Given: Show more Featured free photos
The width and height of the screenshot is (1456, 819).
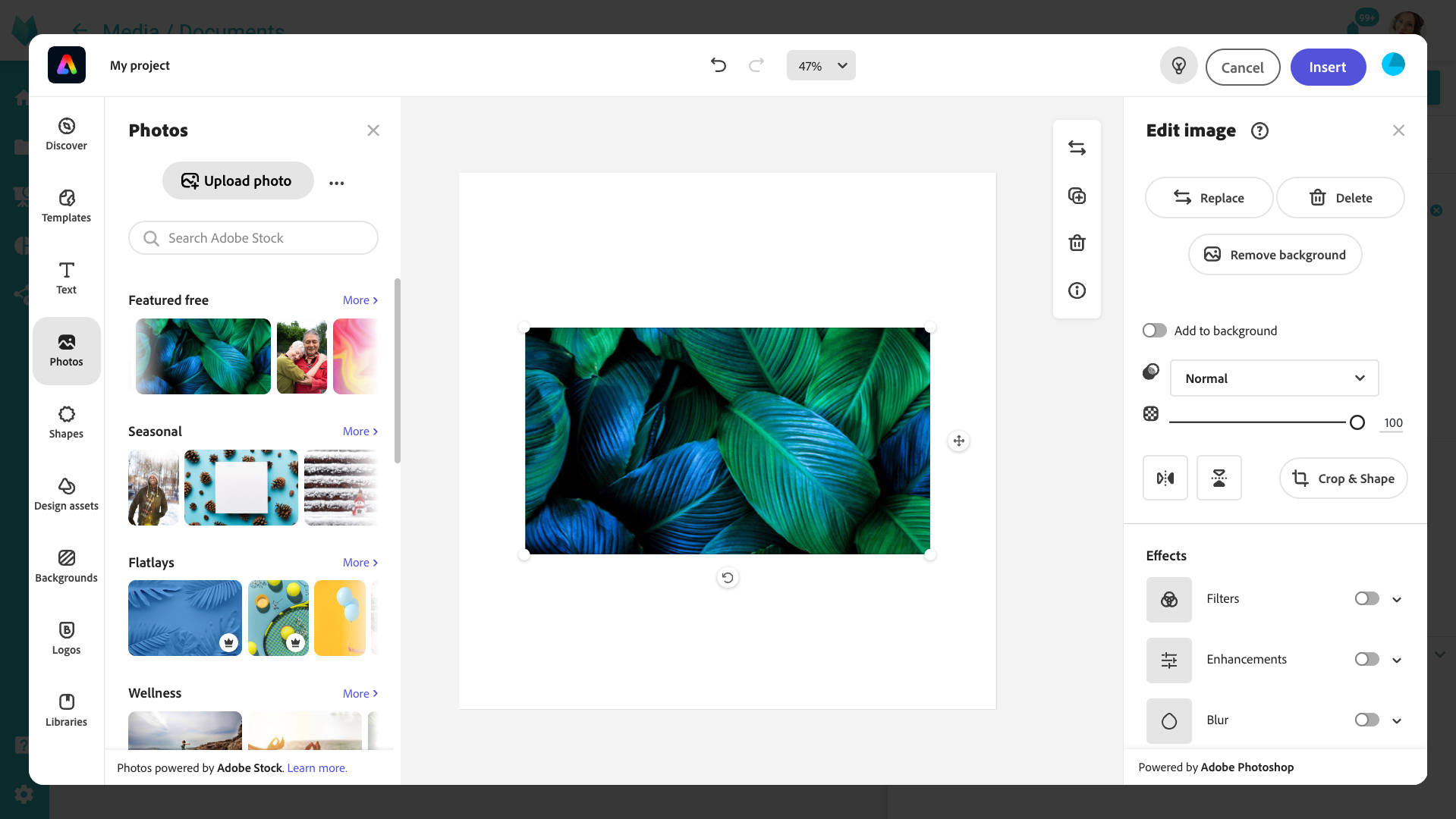Looking at the screenshot, I should click(x=360, y=300).
